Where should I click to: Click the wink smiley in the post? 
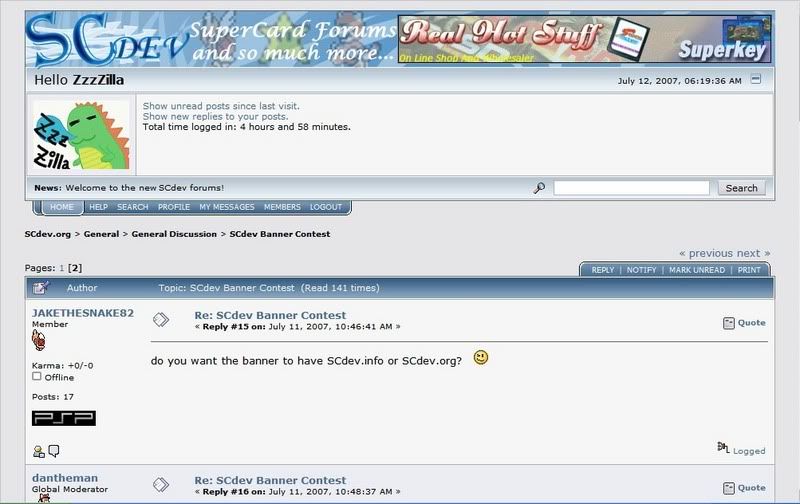pos(481,358)
